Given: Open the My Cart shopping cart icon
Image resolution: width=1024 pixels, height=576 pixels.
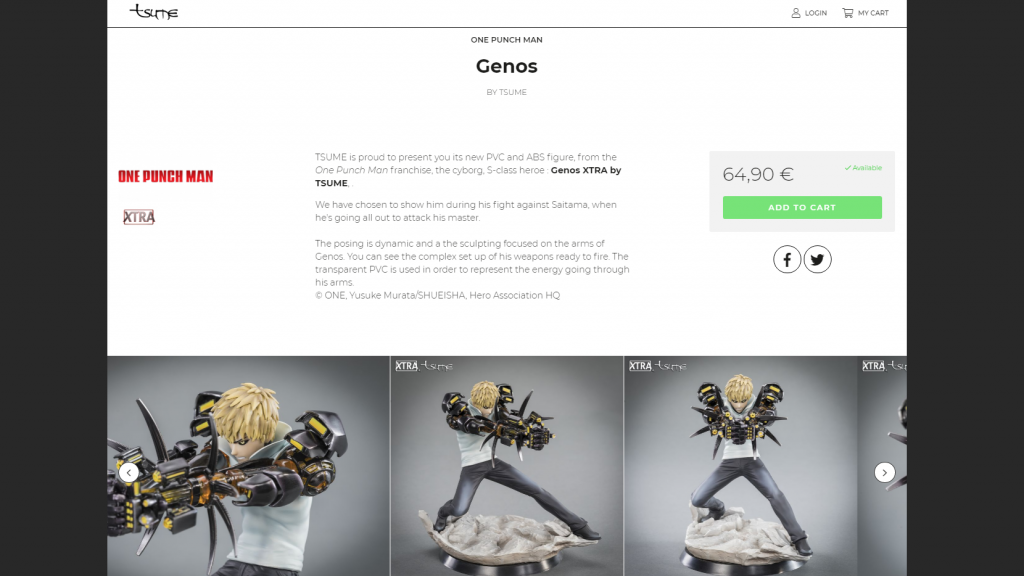Looking at the screenshot, I should click(848, 13).
